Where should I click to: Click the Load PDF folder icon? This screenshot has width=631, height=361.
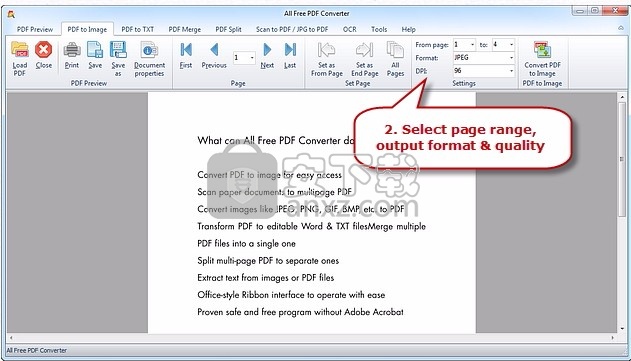click(x=19, y=50)
